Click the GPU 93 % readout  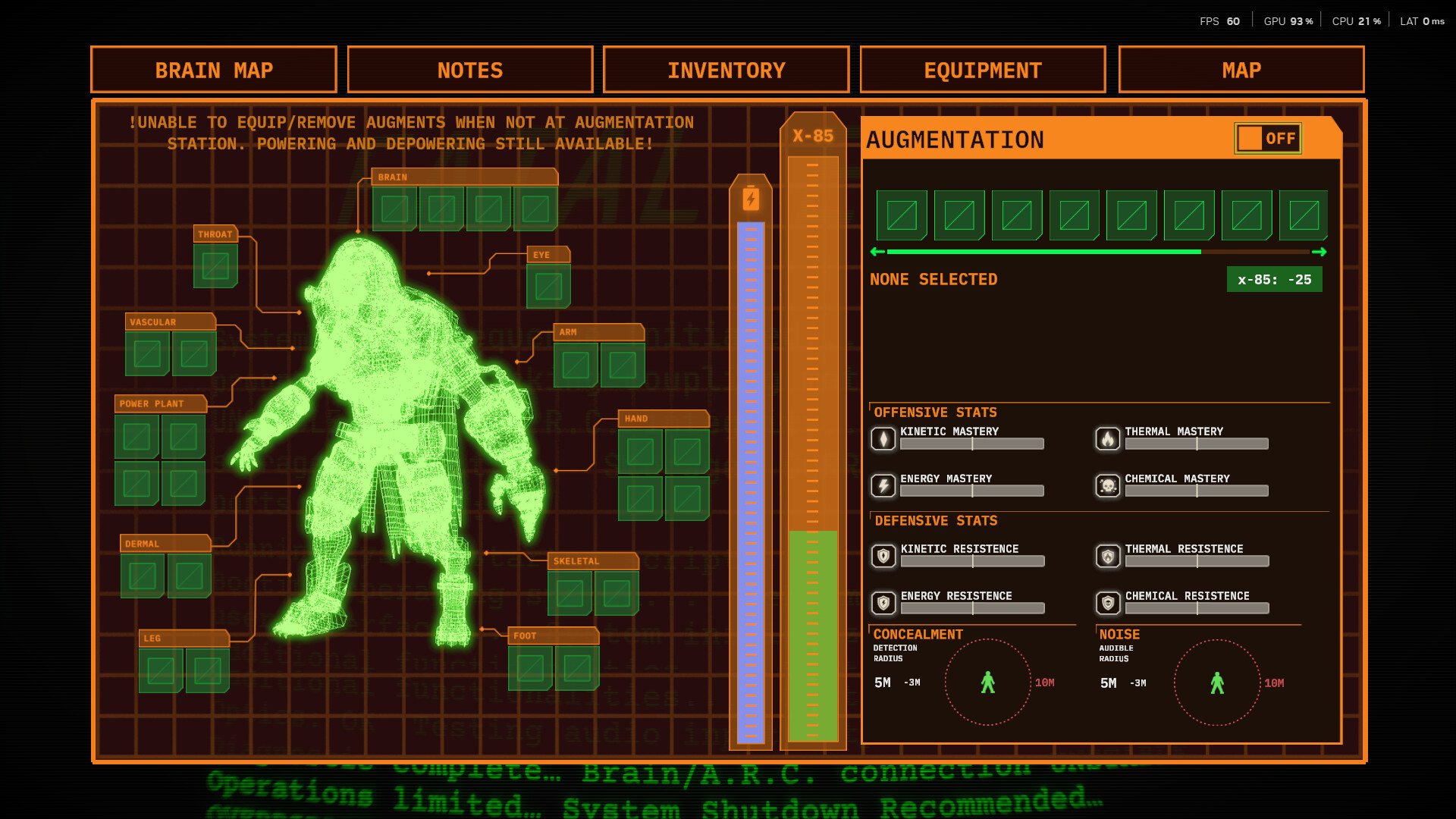pyautogui.click(x=1288, y=21)
